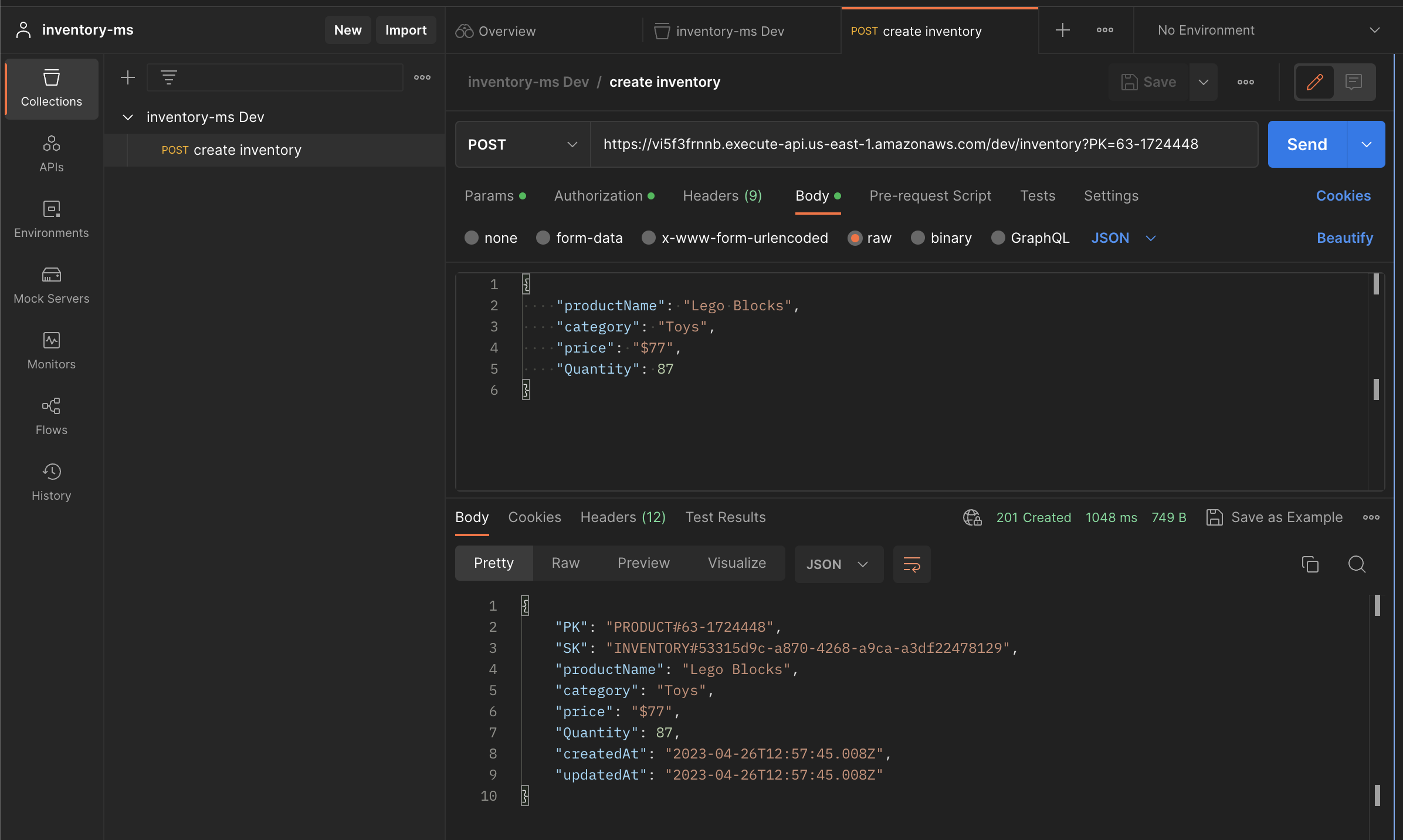
Task: Open the History sidebar panel
Action: (x=52, y=483)
